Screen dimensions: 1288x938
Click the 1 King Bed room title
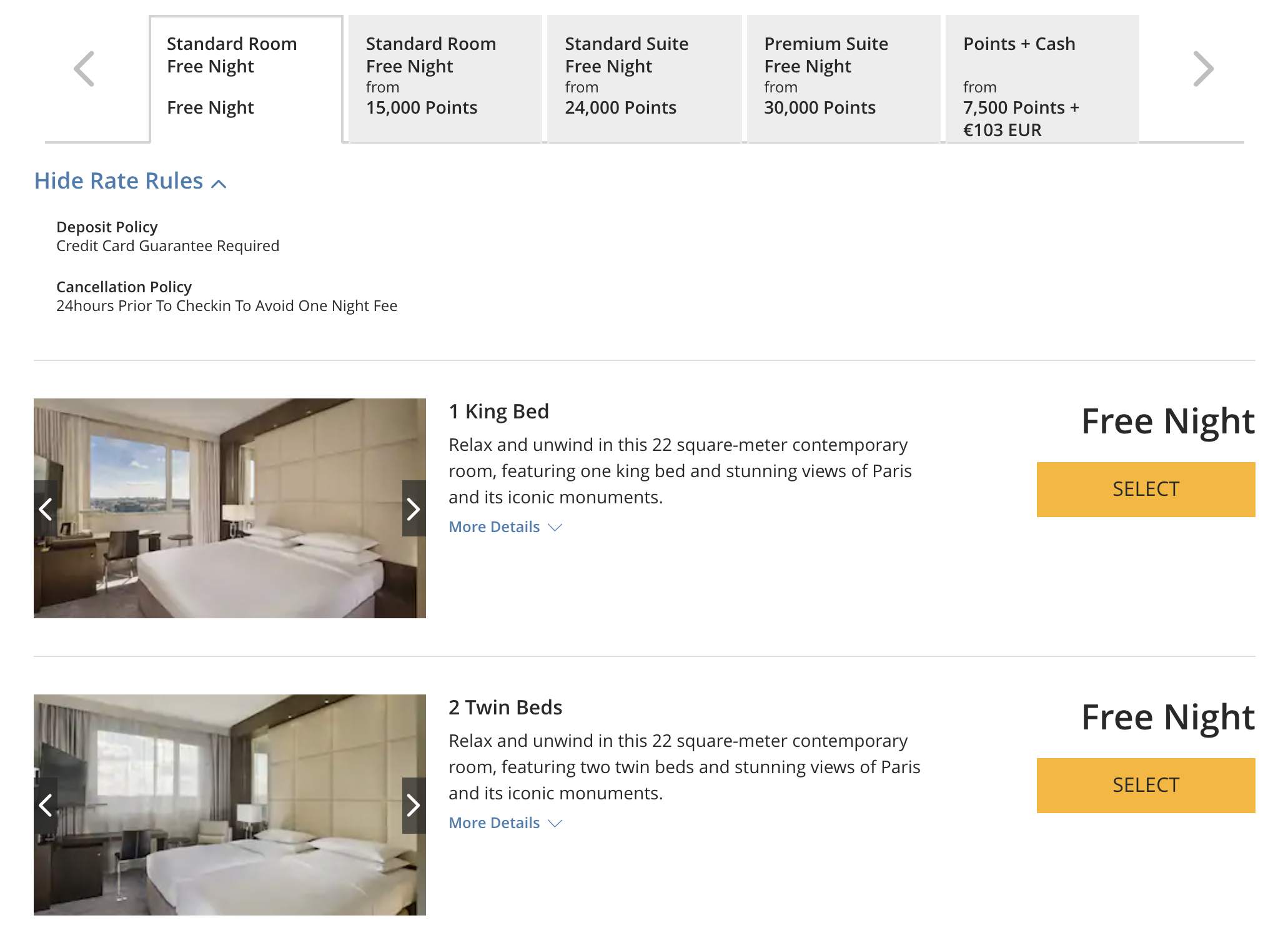(498, 412)
